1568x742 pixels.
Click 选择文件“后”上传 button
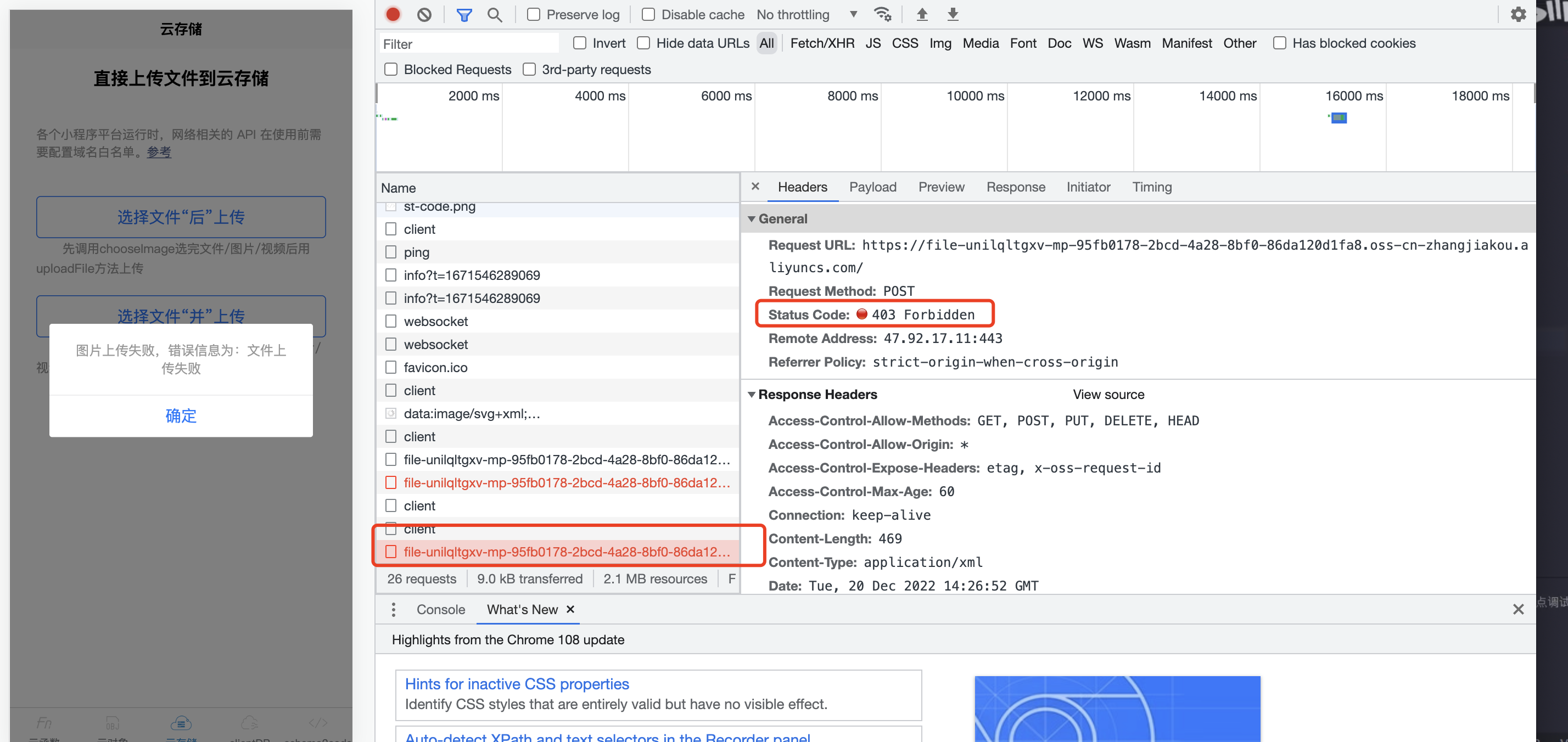[x=181, y=217]
